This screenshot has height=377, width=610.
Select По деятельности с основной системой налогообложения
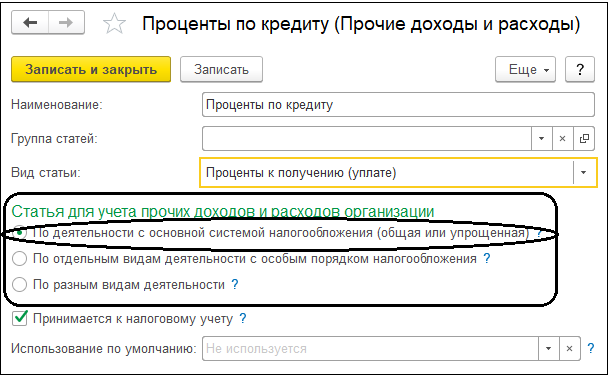click(x=19, y=233)
